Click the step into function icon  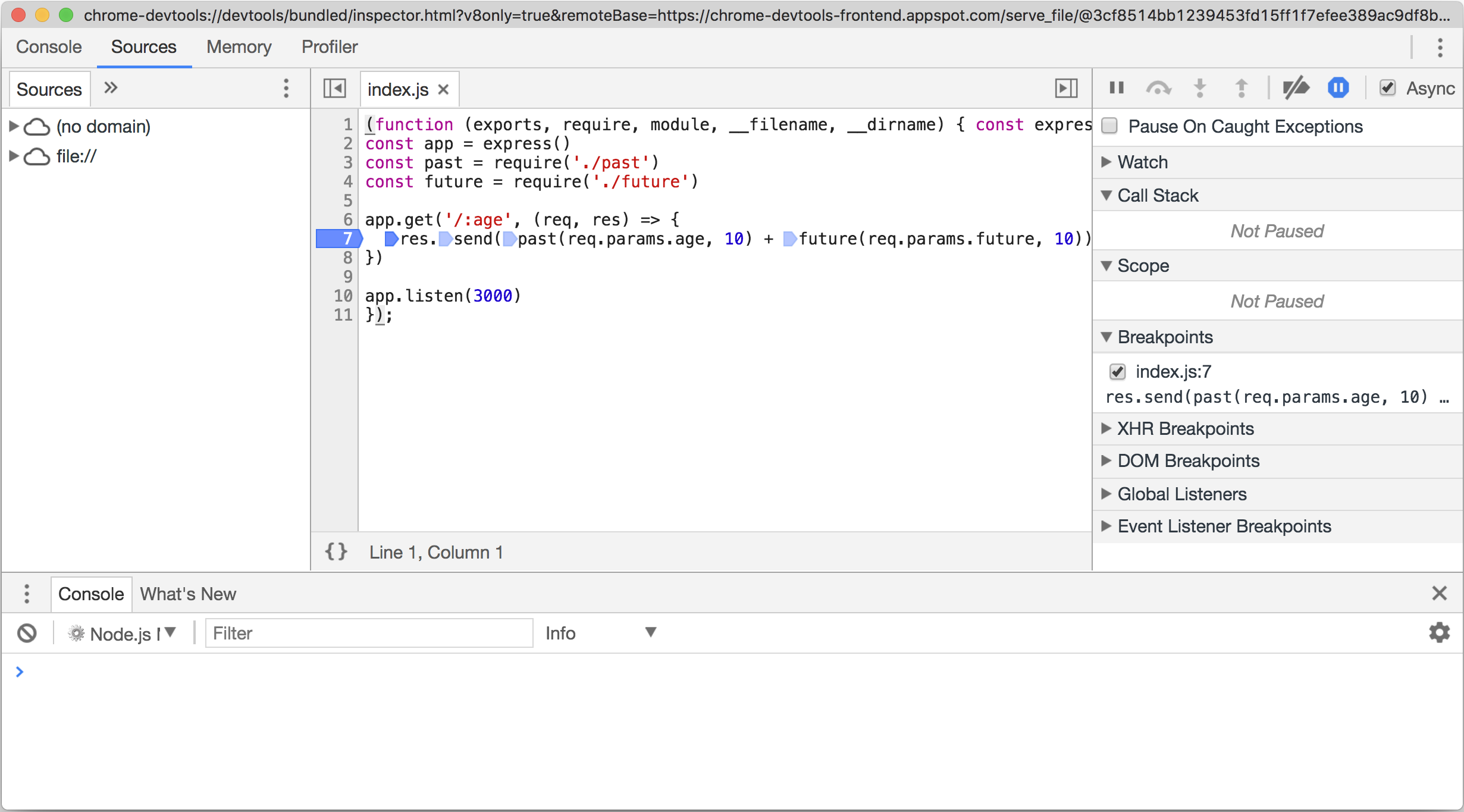click(x=1200, y=88)
